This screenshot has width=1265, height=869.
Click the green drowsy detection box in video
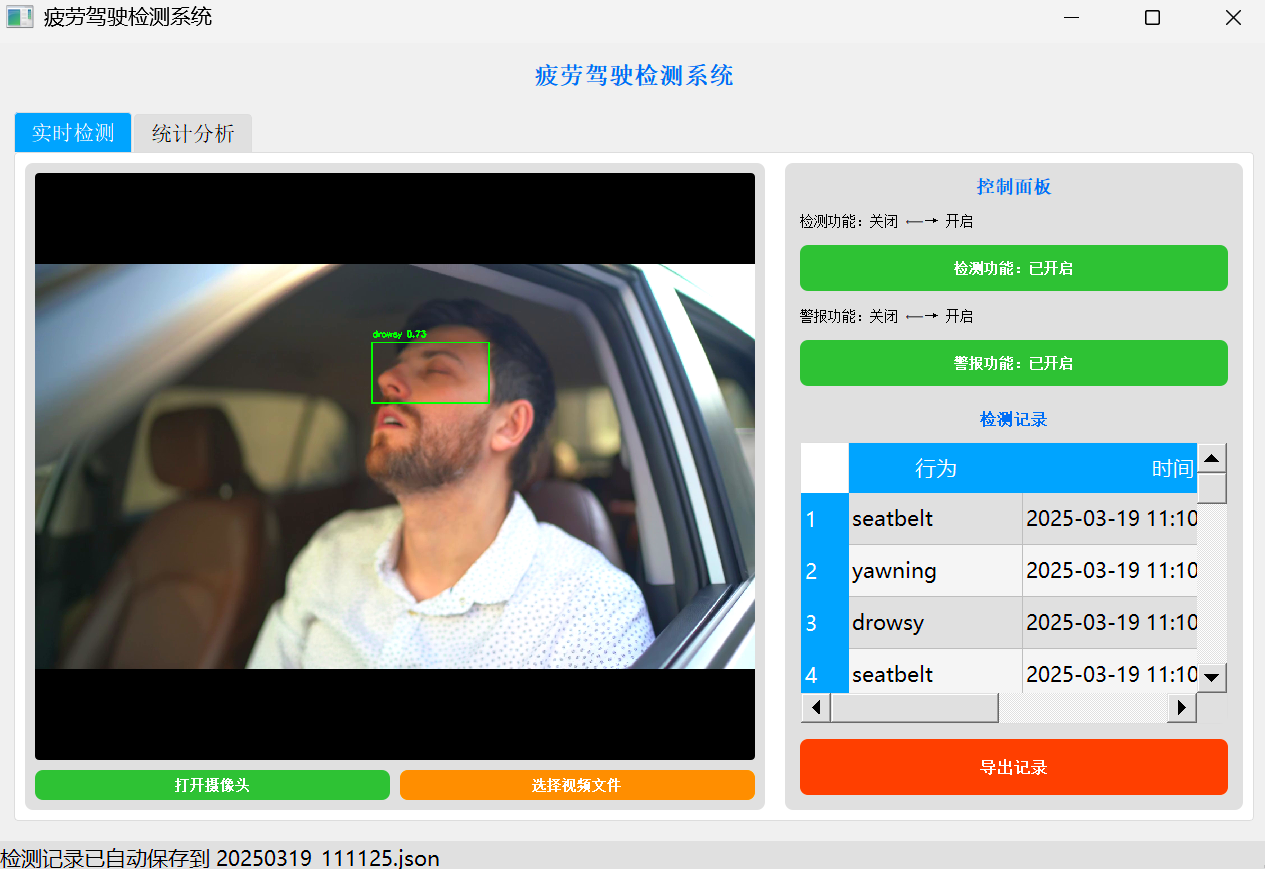(x=430, y=372)
